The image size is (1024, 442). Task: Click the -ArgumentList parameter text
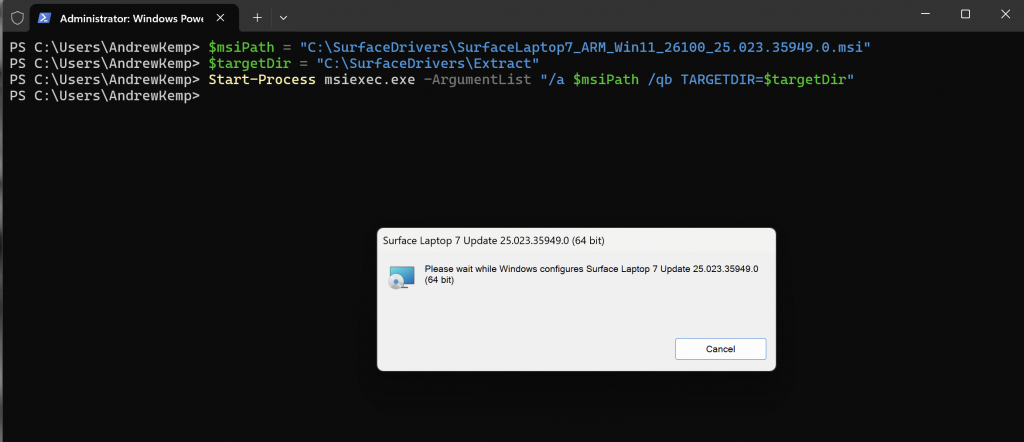click(475, 80)
